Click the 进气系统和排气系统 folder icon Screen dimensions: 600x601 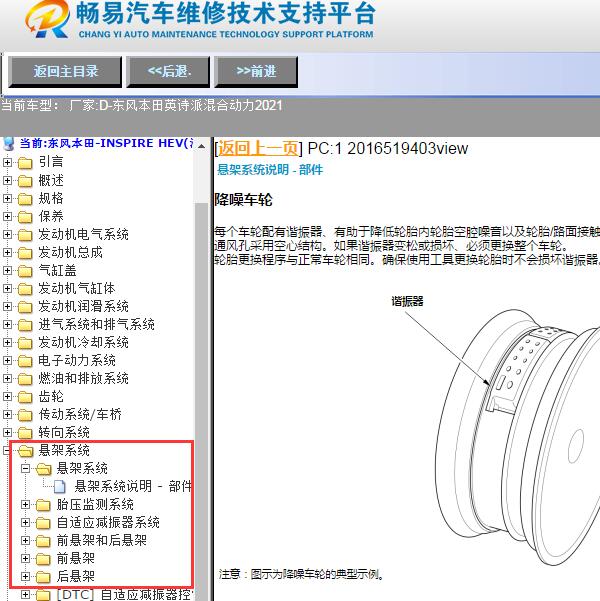click(x=25, y=325)
